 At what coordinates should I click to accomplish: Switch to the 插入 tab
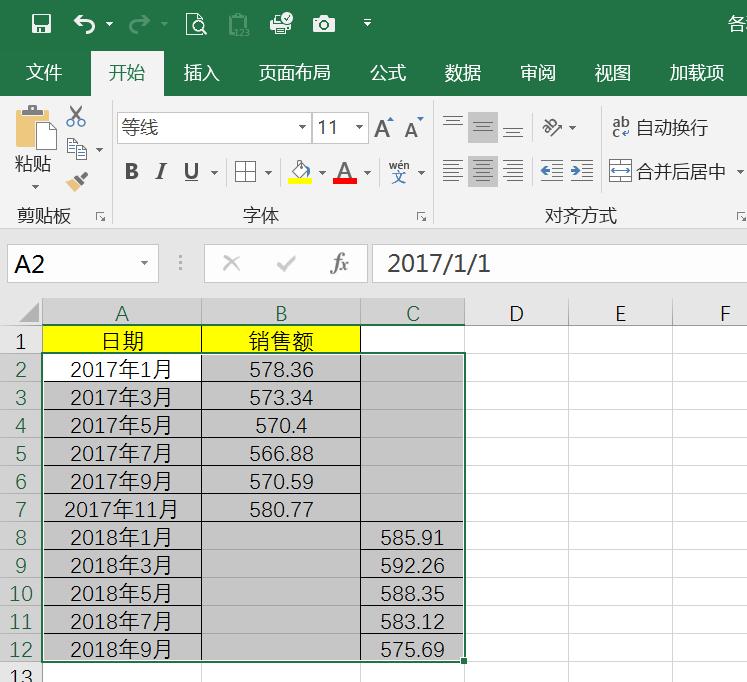click(202, 73)
